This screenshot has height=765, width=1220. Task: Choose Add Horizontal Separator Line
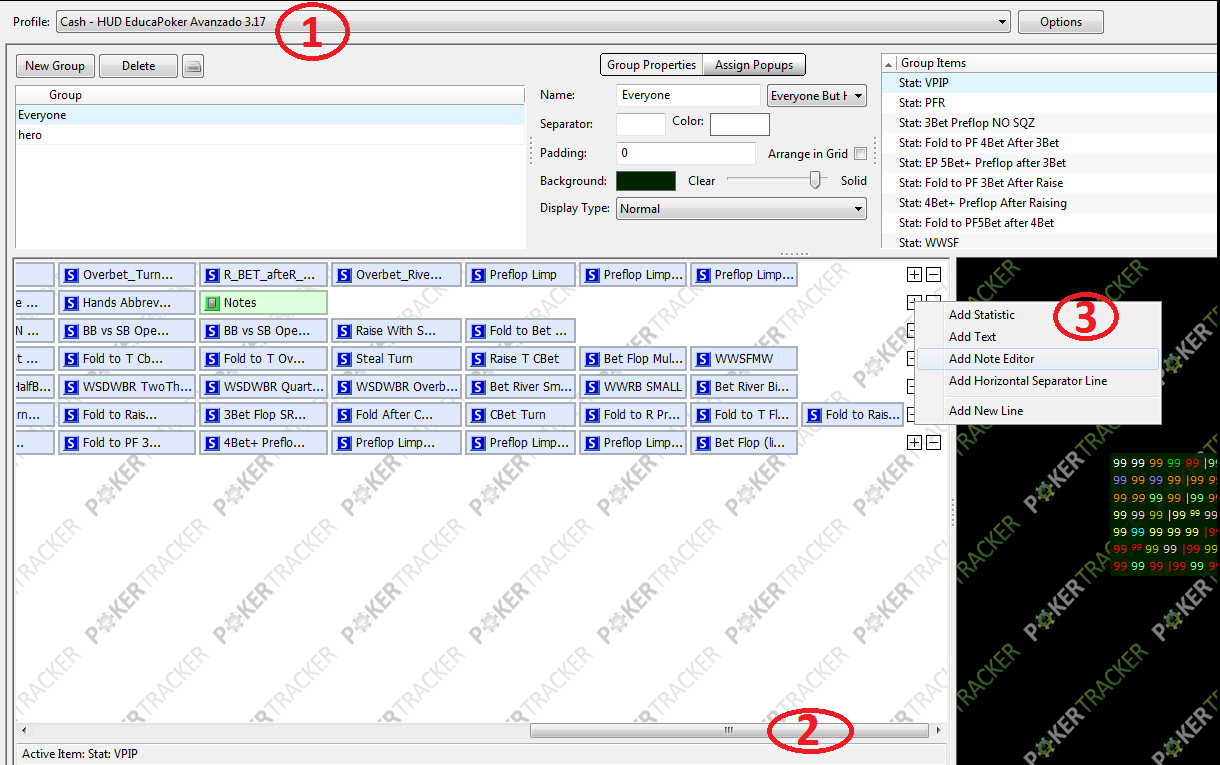pos(1037,381)
